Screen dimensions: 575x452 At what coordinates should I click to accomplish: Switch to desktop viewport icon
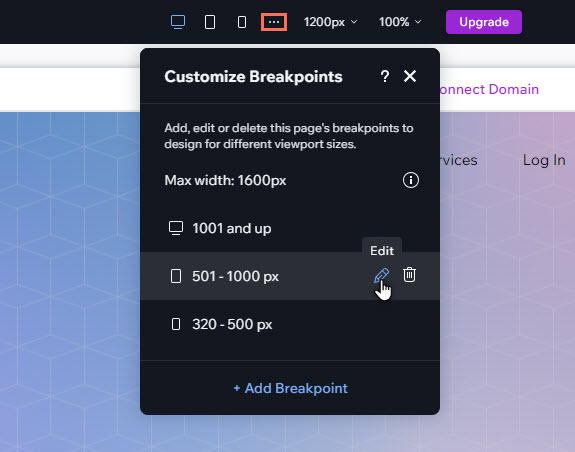coord(178,22)
